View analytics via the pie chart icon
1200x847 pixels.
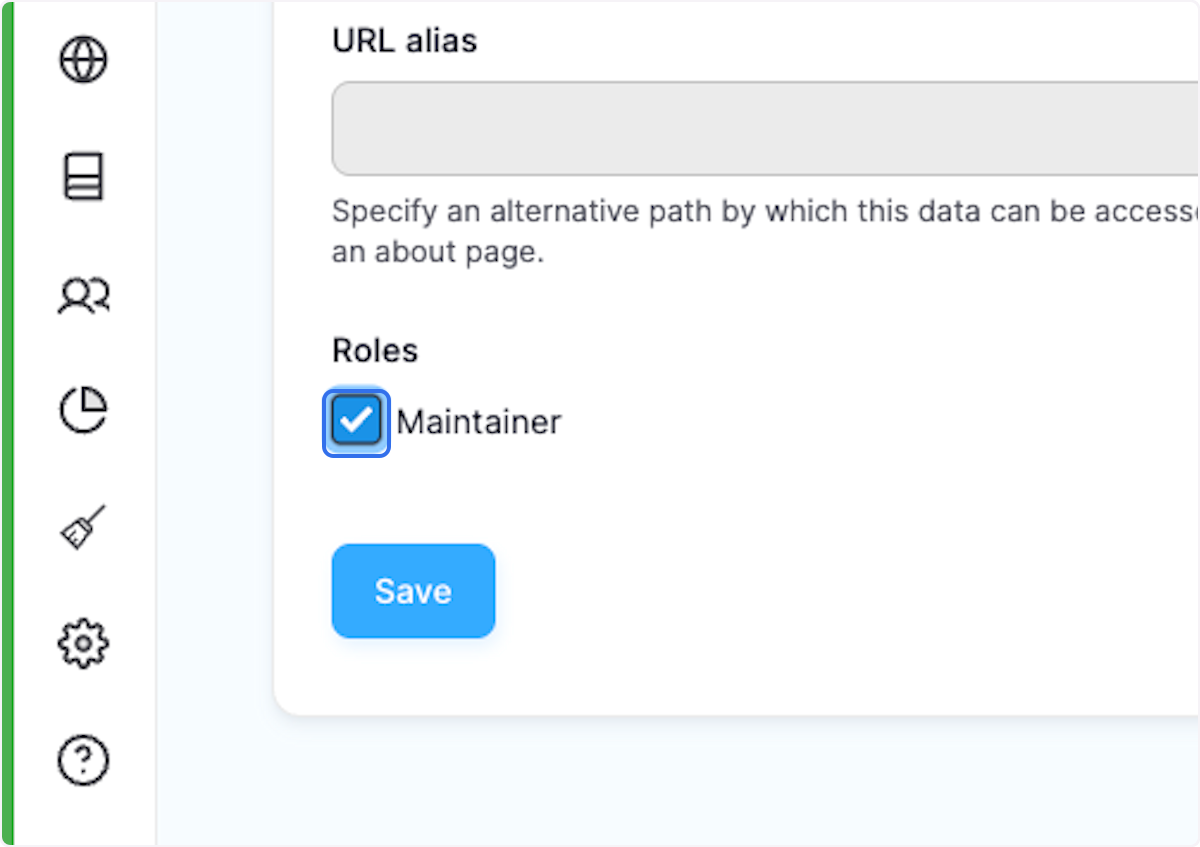pyautogui.click(x=83, y=410)
